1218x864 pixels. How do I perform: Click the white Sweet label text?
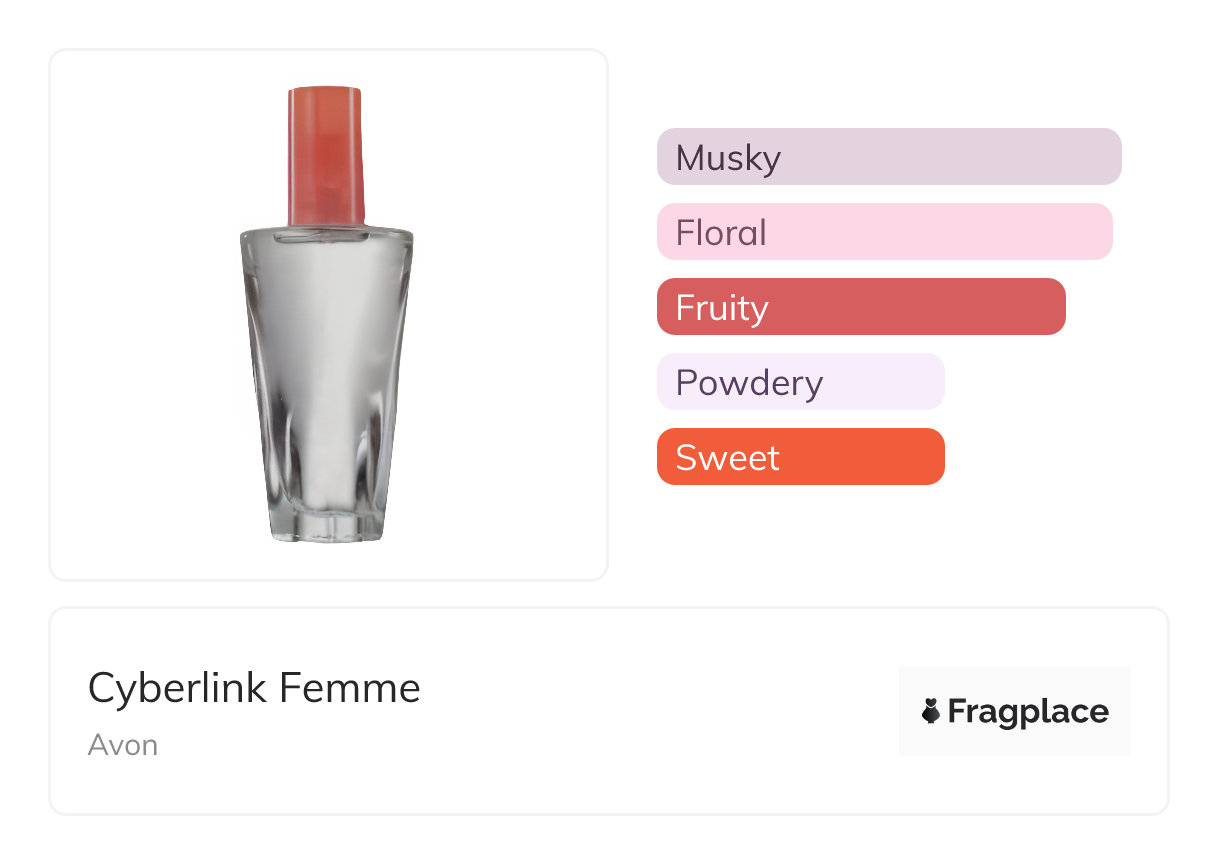[x=727, y=458]
